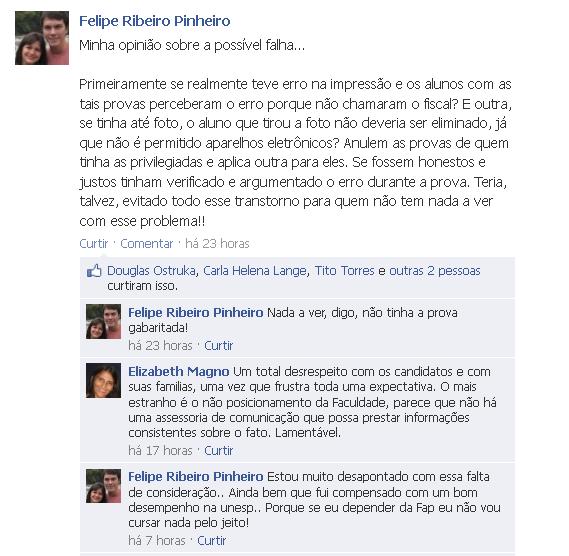Viewport: 569px width, 556px height.
Task: Open Felipe Ribeiro Pinheiro's main post profile photo
Action: 42,38
